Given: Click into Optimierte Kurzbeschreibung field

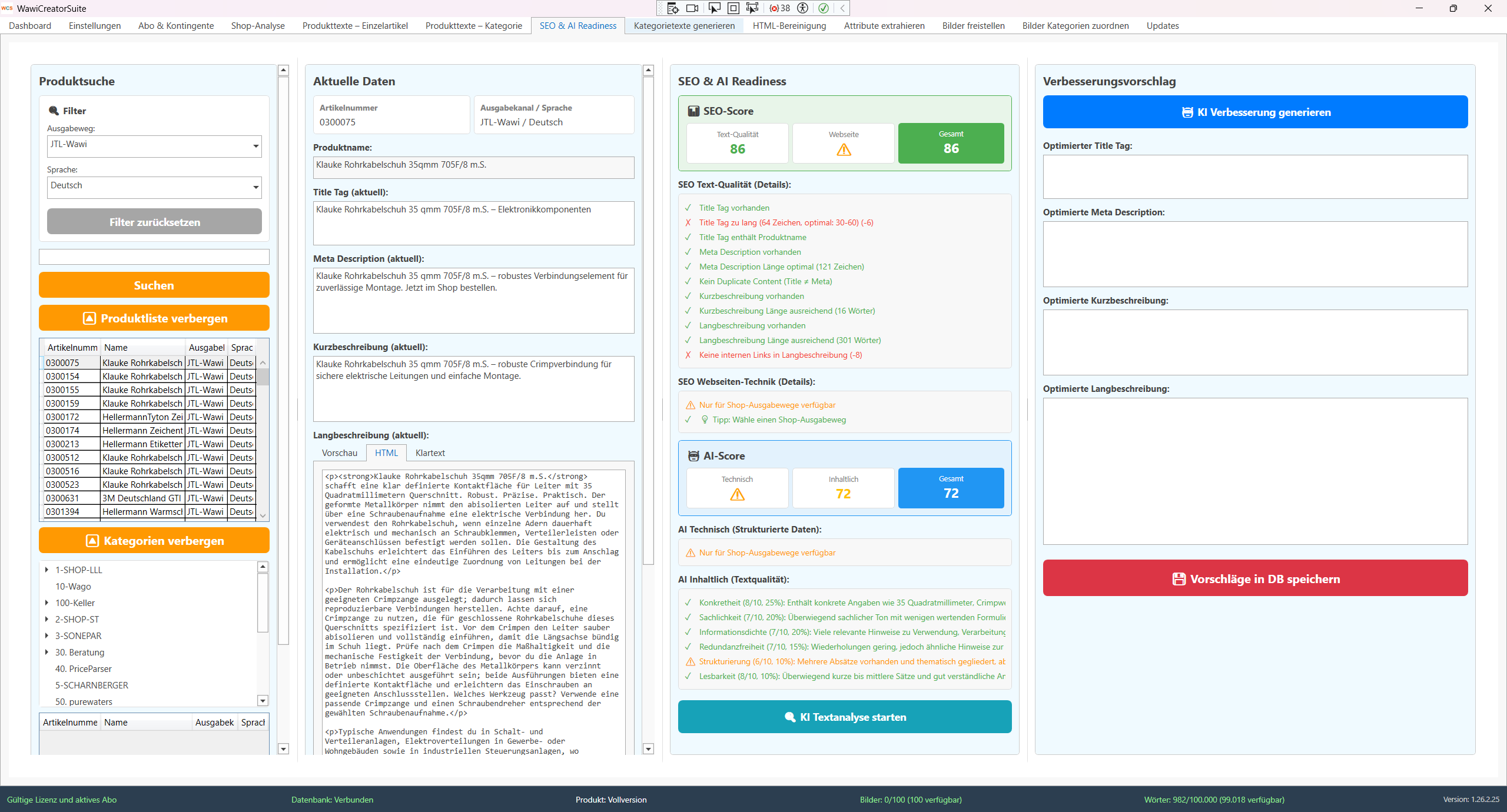Looking at the screenshot, I should point(1255,342).
